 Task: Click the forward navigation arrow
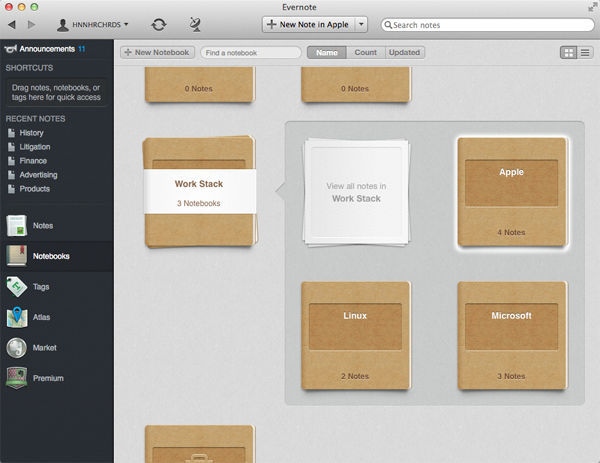31,25
